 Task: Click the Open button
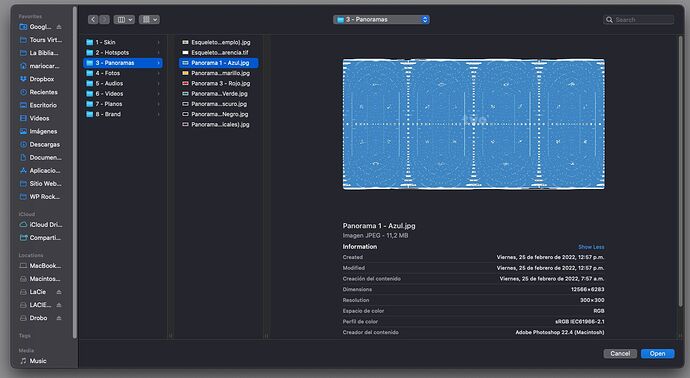click(x=657, y=353)
